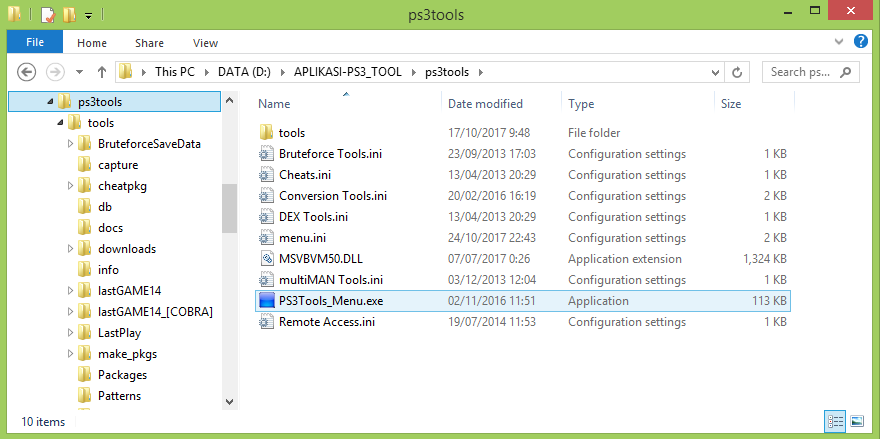The width and height of the screenshot is (880, 439).
Task: Navigate to DATA (D:) in breadcrumb
Action: (244, 72)
